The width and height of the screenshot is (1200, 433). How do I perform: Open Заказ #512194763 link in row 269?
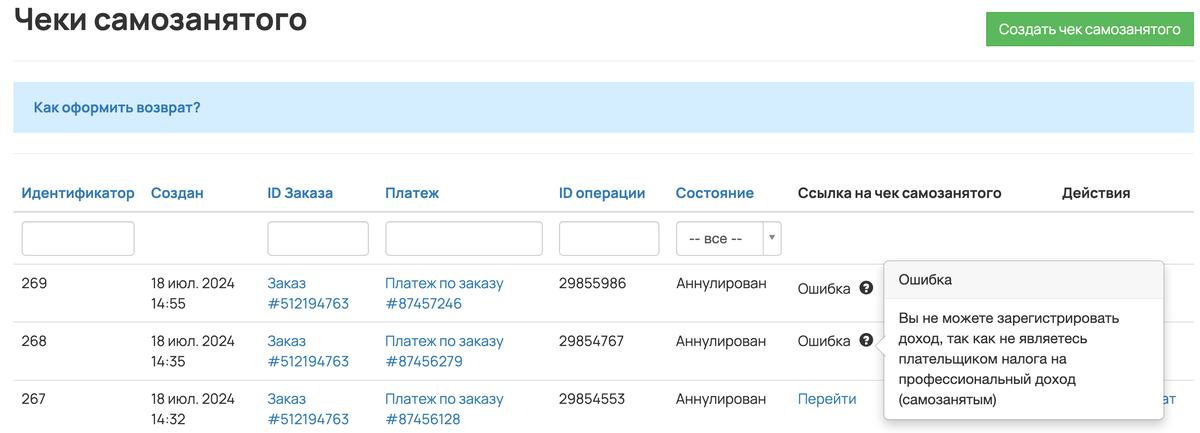click(x=308, y=293)
